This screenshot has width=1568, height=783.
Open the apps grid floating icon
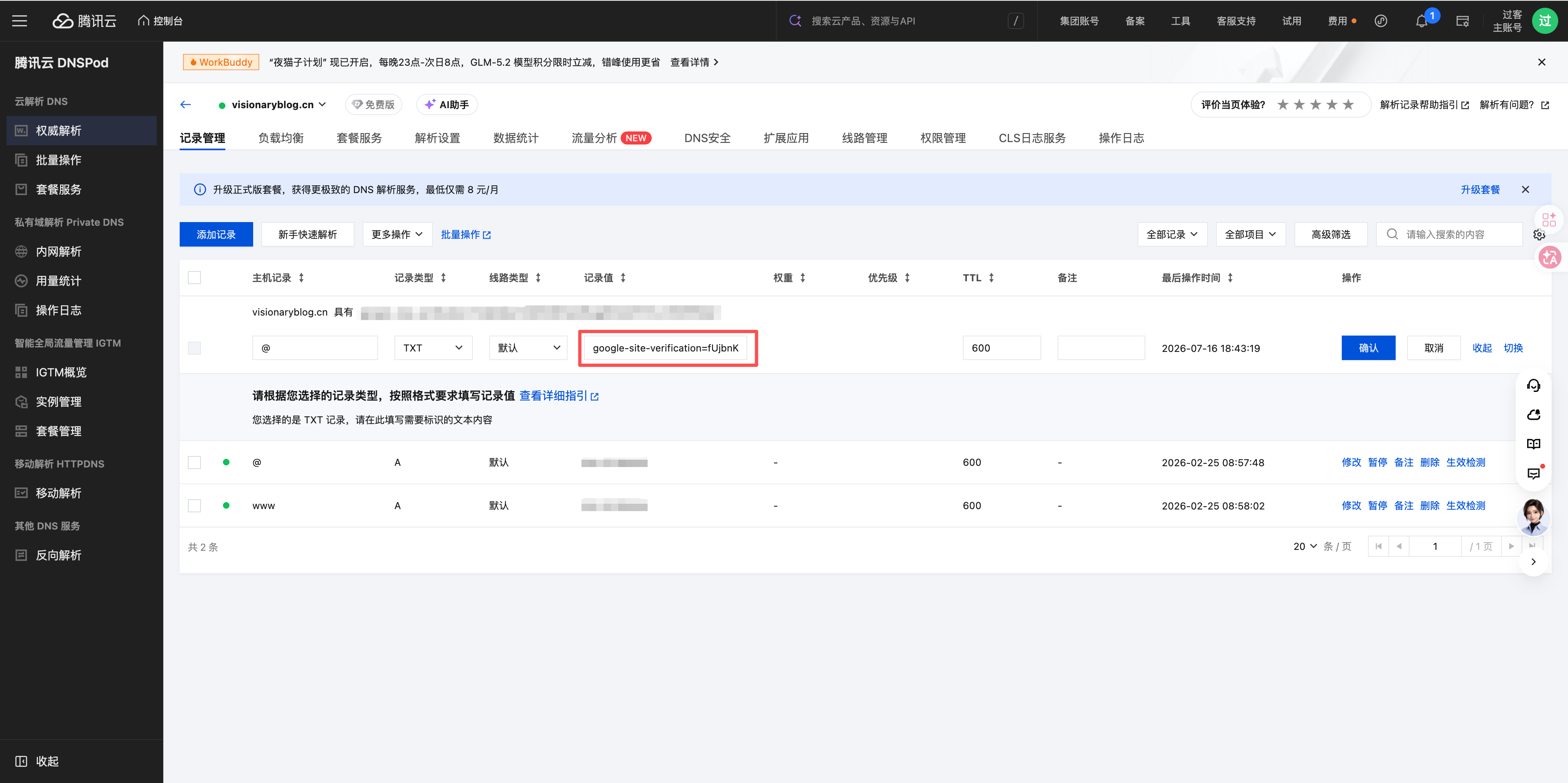pos(1549,220)
